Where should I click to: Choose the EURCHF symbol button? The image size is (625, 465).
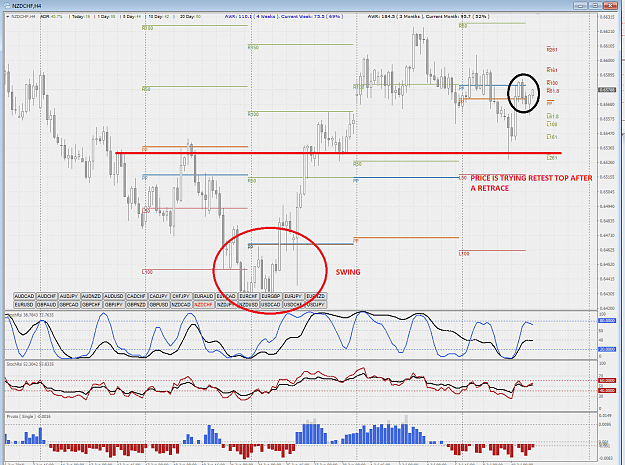point(248,296)
